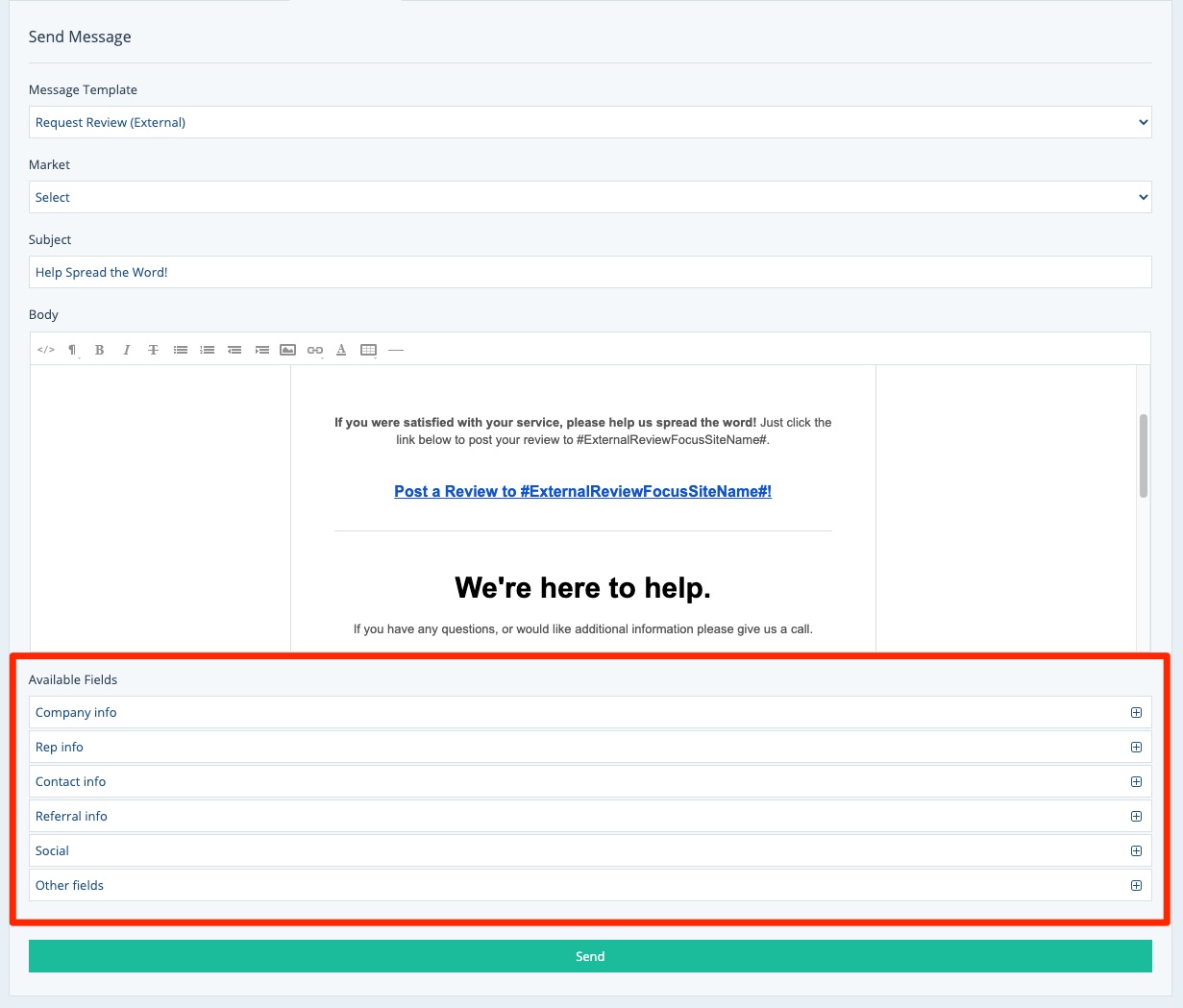Insert a horizontal line
1183x1008 pixels.
(396, 350)
